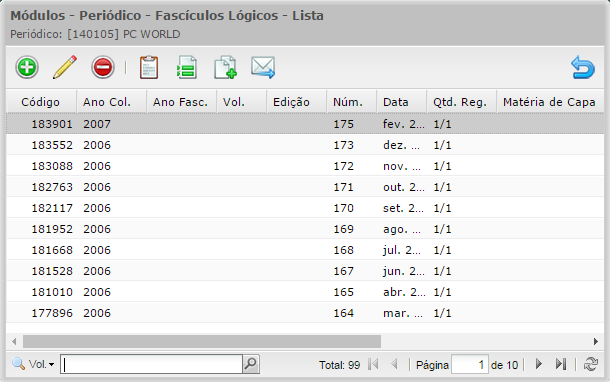Sort by Núm. column header

click(352, 102)
